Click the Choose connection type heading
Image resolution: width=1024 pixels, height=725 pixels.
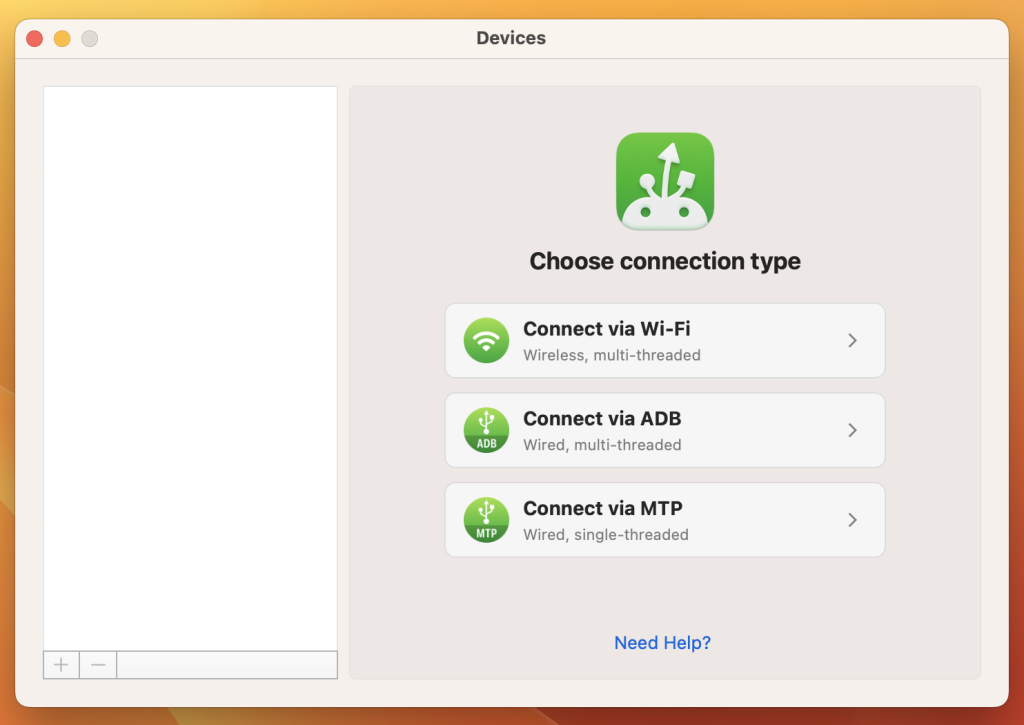point(665,262)
